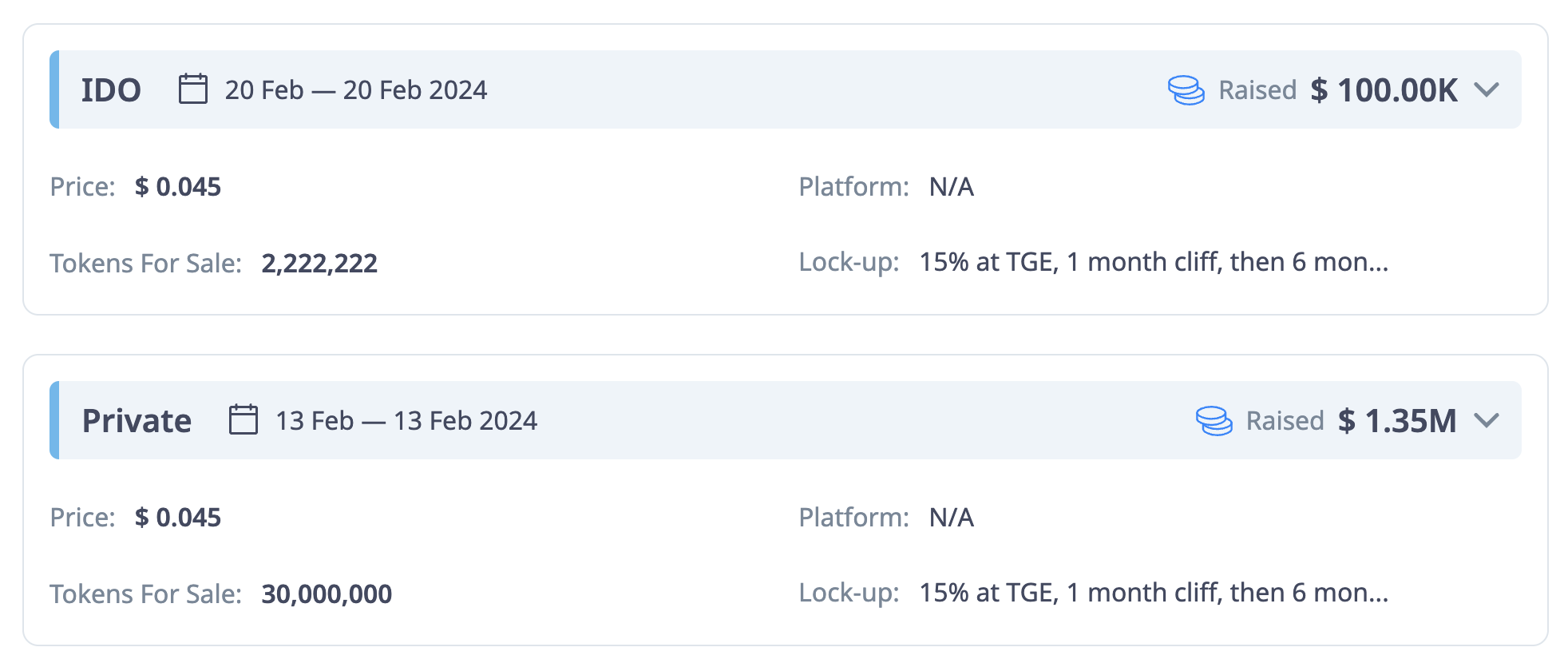1568x671 pixels.
Task: Click the $ 100.00K raised amount
Action: pos(1384,89)
